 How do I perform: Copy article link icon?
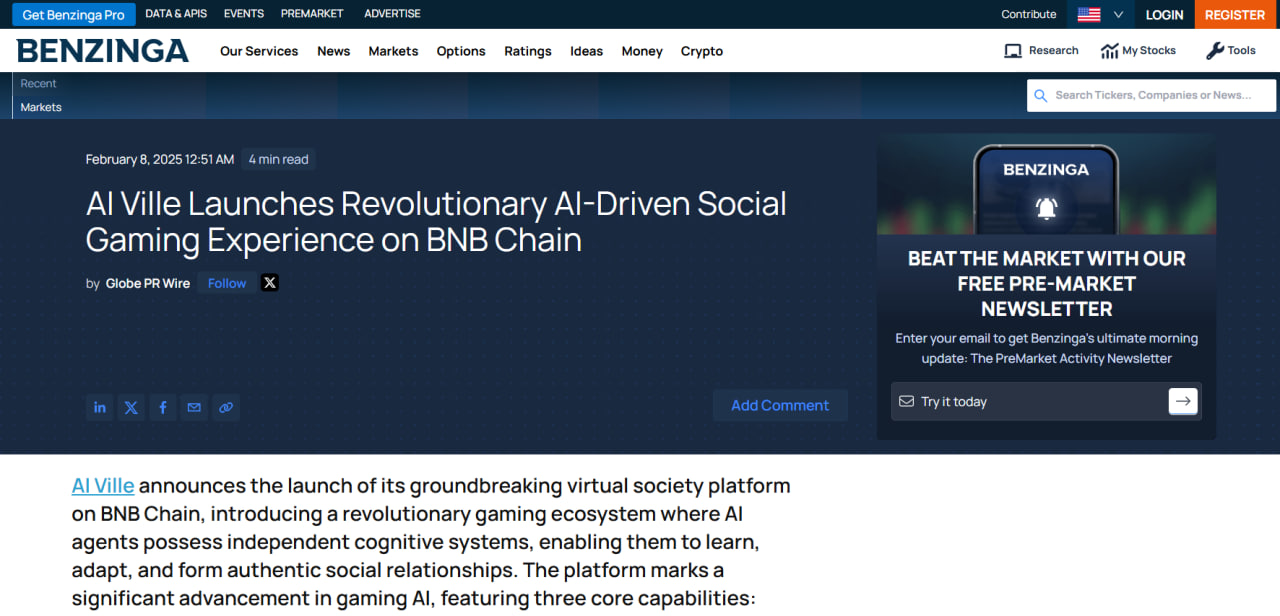[x=226, y=407]
